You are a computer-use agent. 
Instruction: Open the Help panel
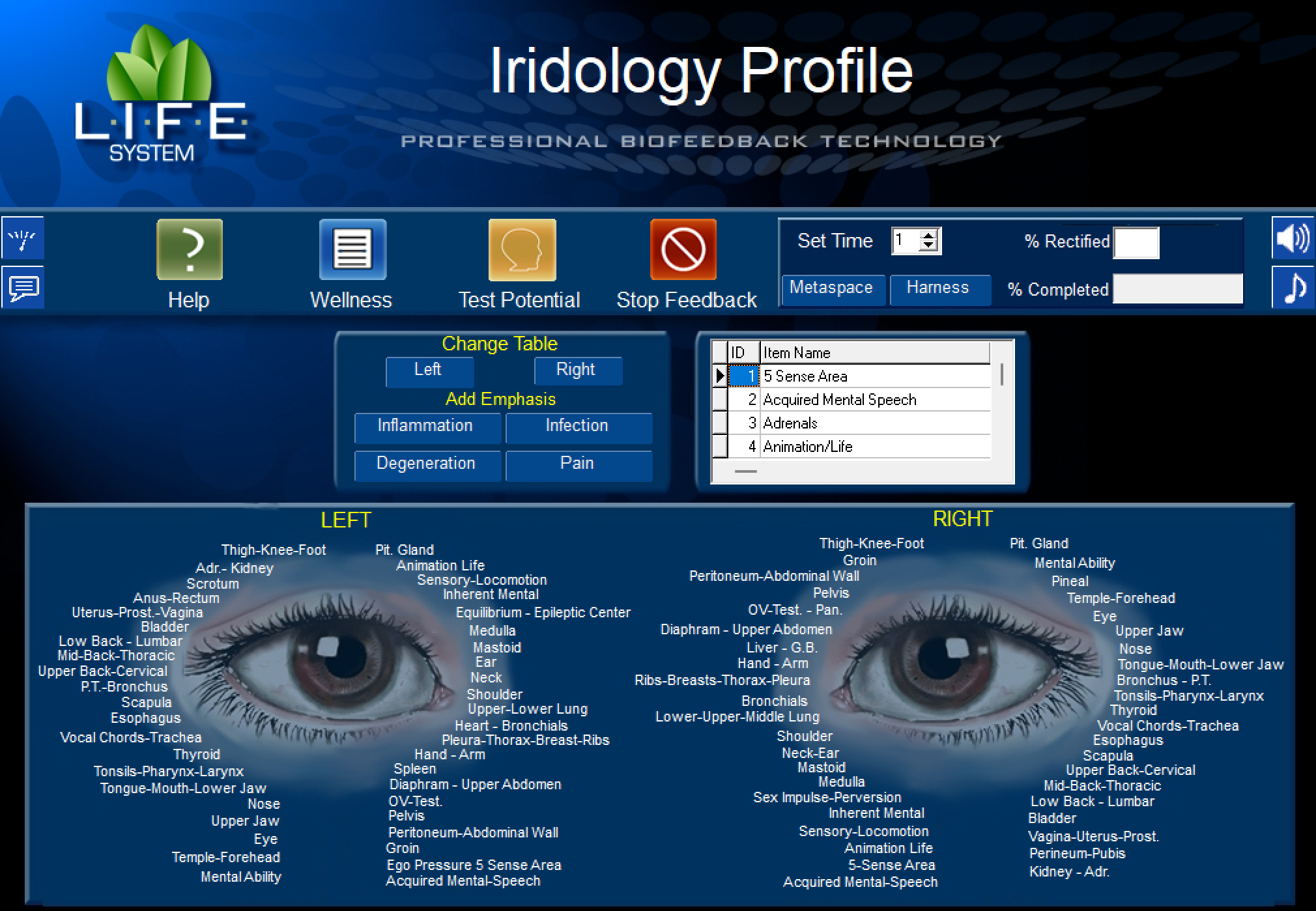point(188,249)
